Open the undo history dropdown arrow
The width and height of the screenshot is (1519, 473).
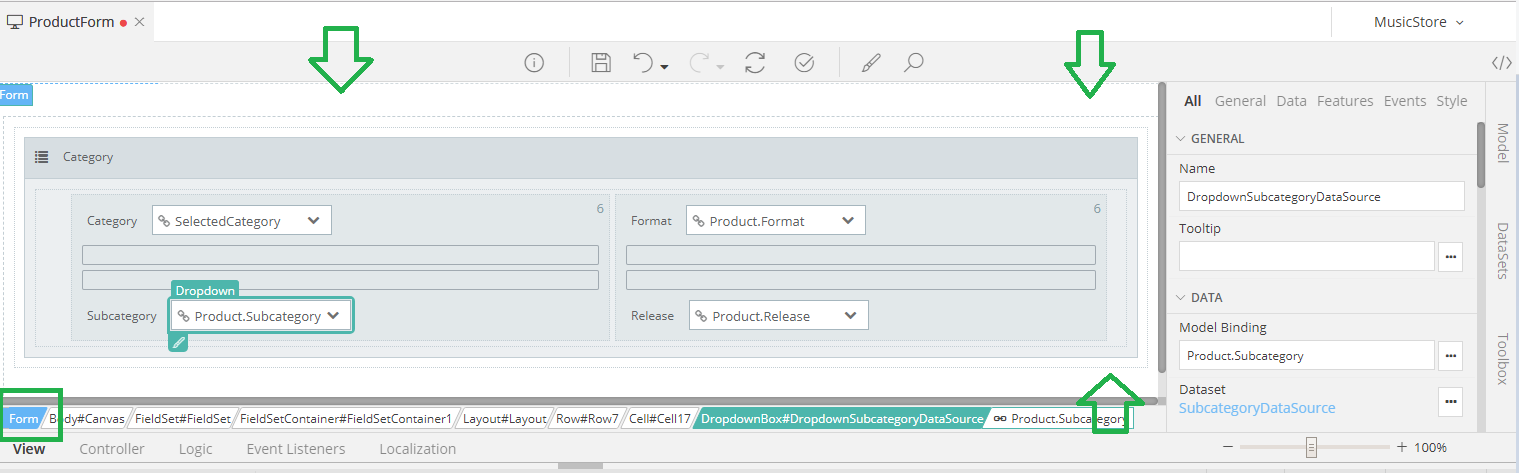point(664,67)
